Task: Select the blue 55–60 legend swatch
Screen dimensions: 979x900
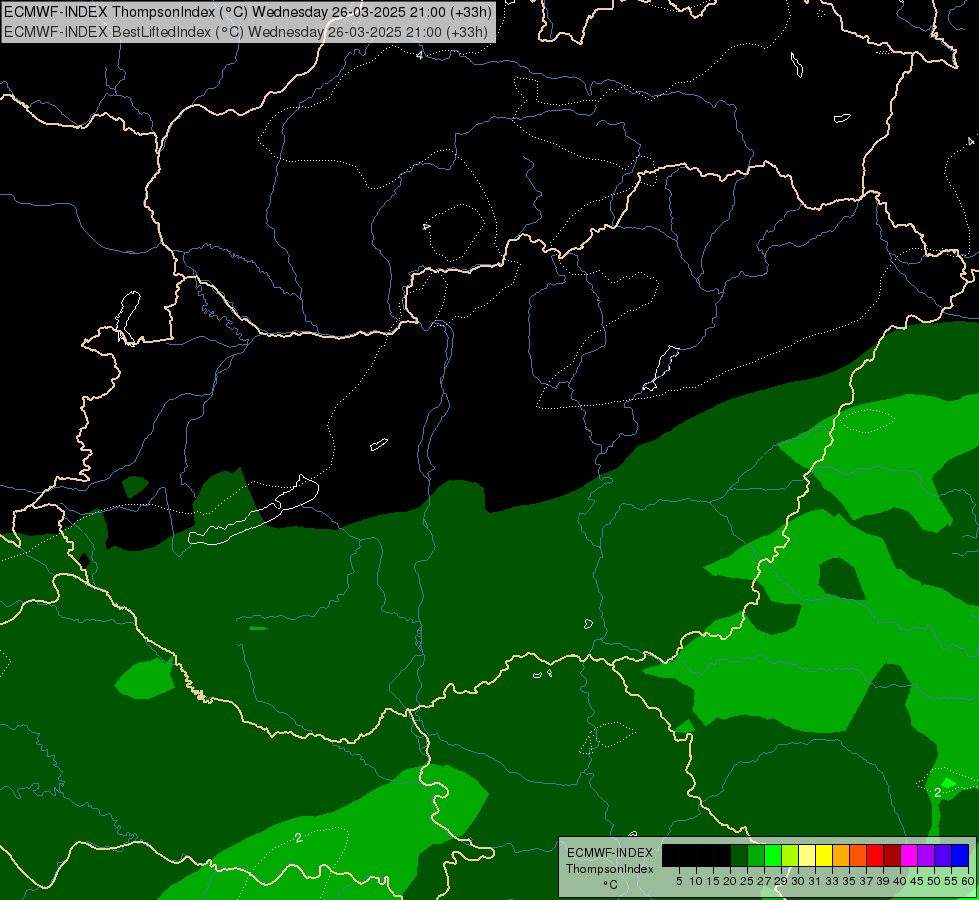Action: 960,855
